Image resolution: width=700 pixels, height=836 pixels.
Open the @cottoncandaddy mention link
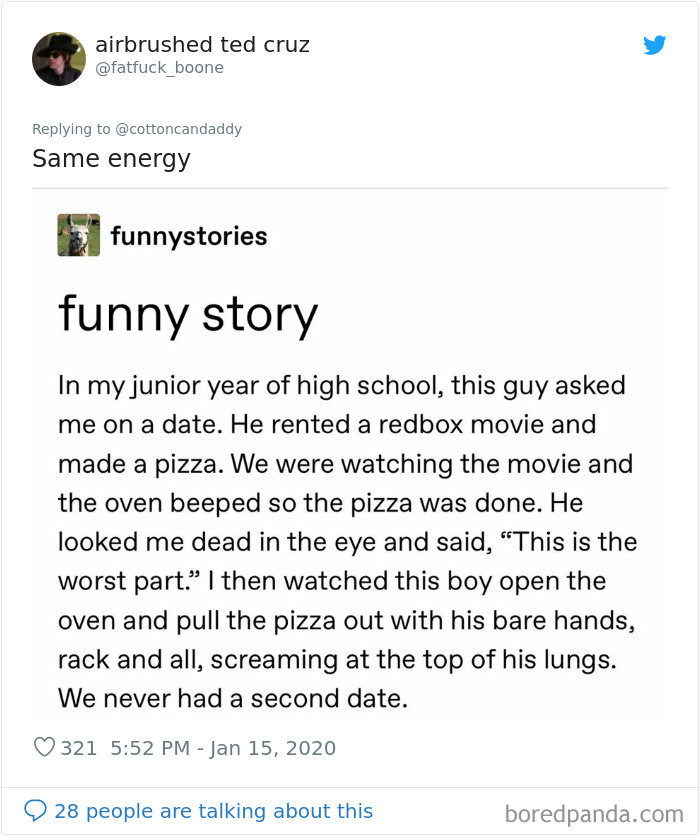click(179, 129)
